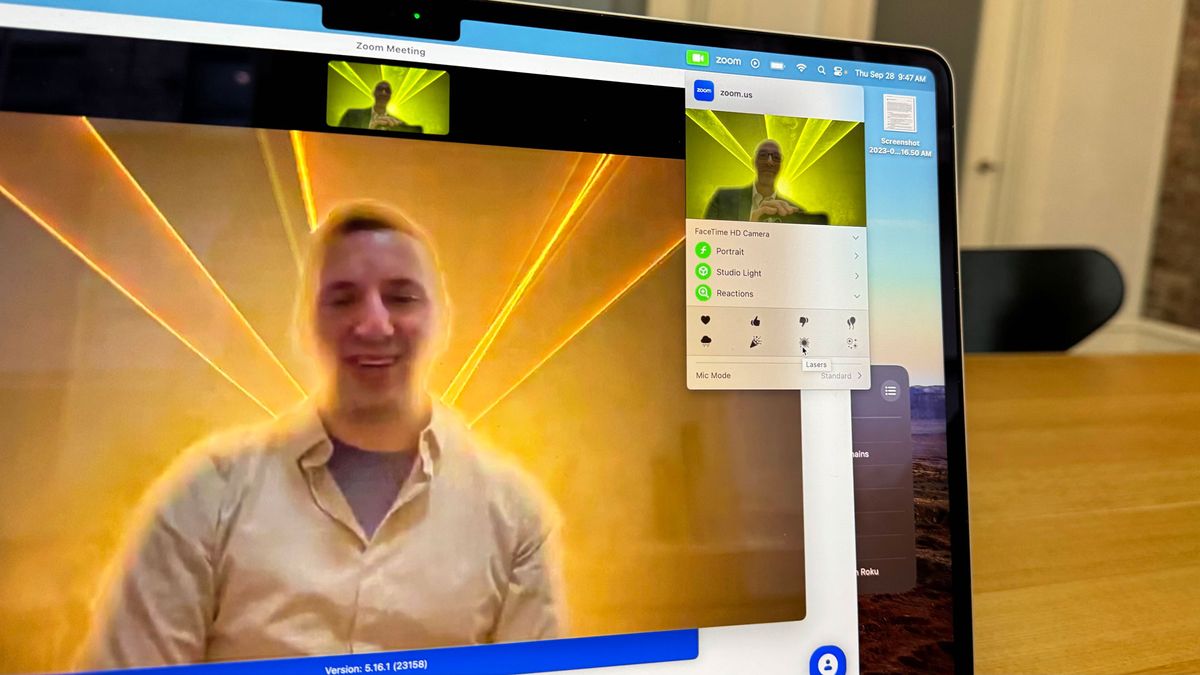Disable Reactions using its green icon

[x=703, y=293]
